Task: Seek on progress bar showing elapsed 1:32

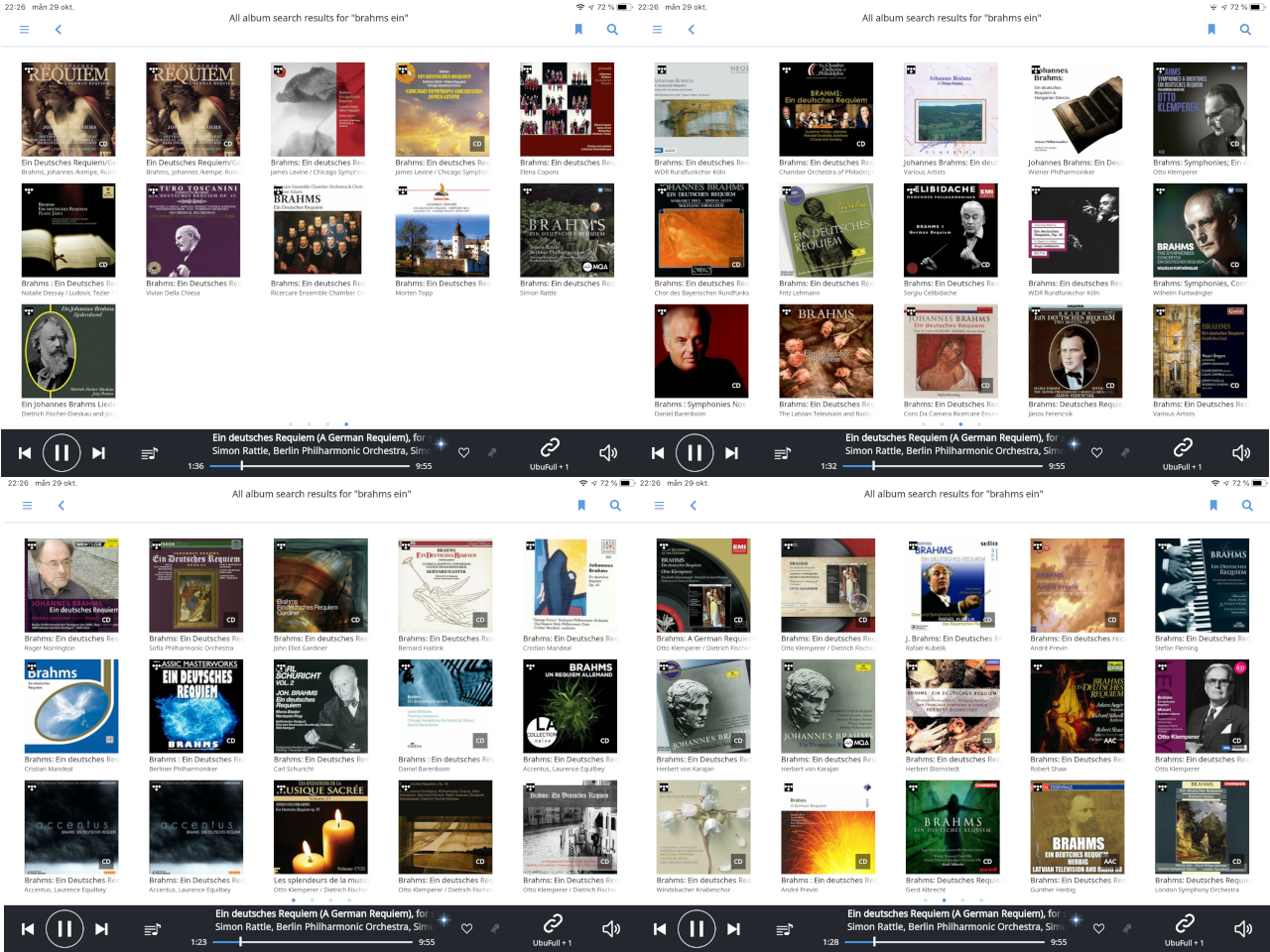Action: (x=944, y=465)
